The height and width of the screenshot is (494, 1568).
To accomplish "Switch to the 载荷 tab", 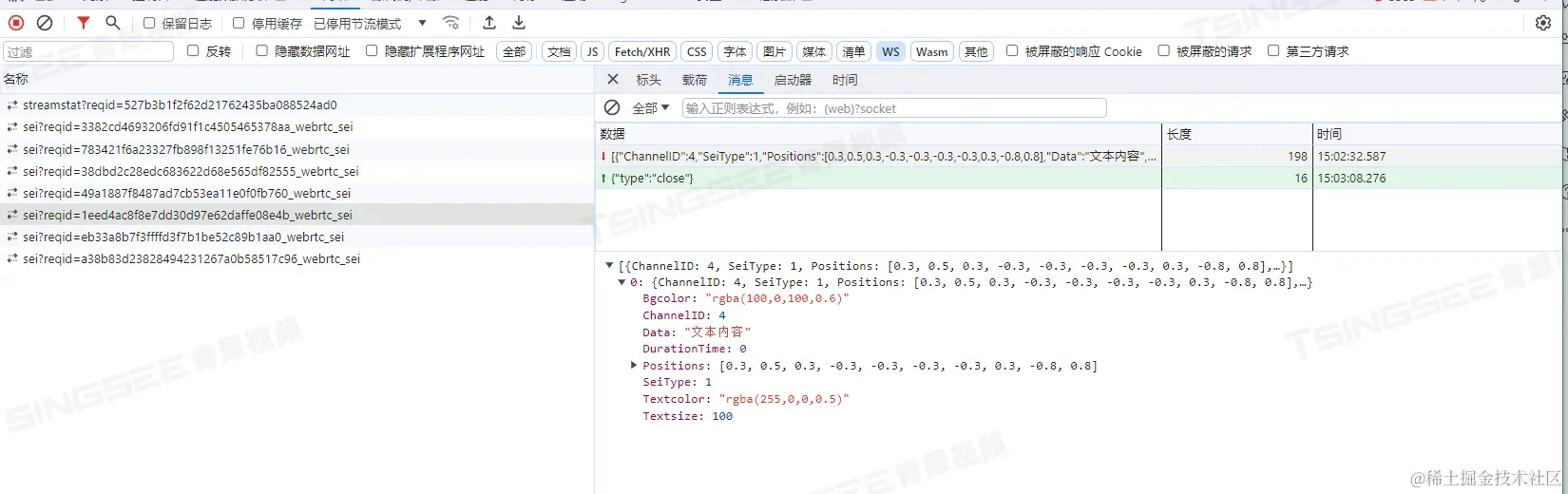I will pyautogui.click(x=695, y=80).
